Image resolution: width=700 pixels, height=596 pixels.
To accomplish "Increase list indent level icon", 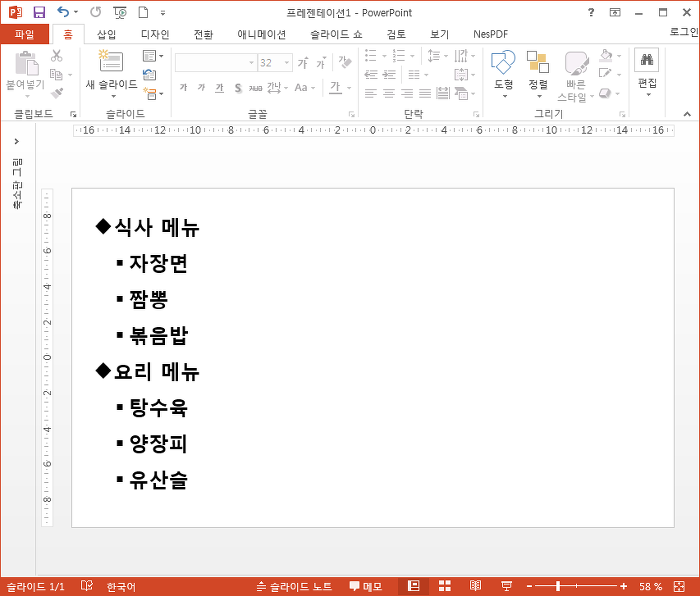I will point(389,75).
